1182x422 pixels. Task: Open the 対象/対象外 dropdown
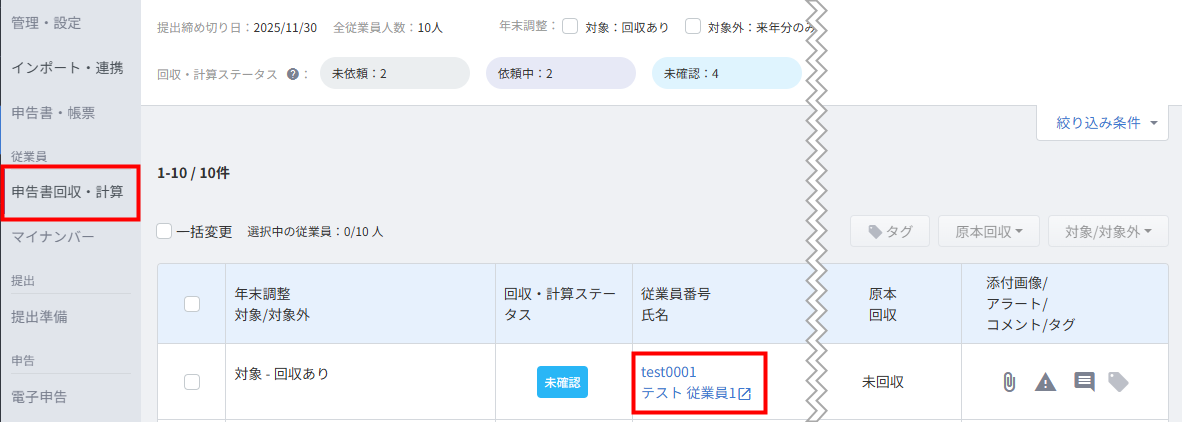(x=1107, y=232)
